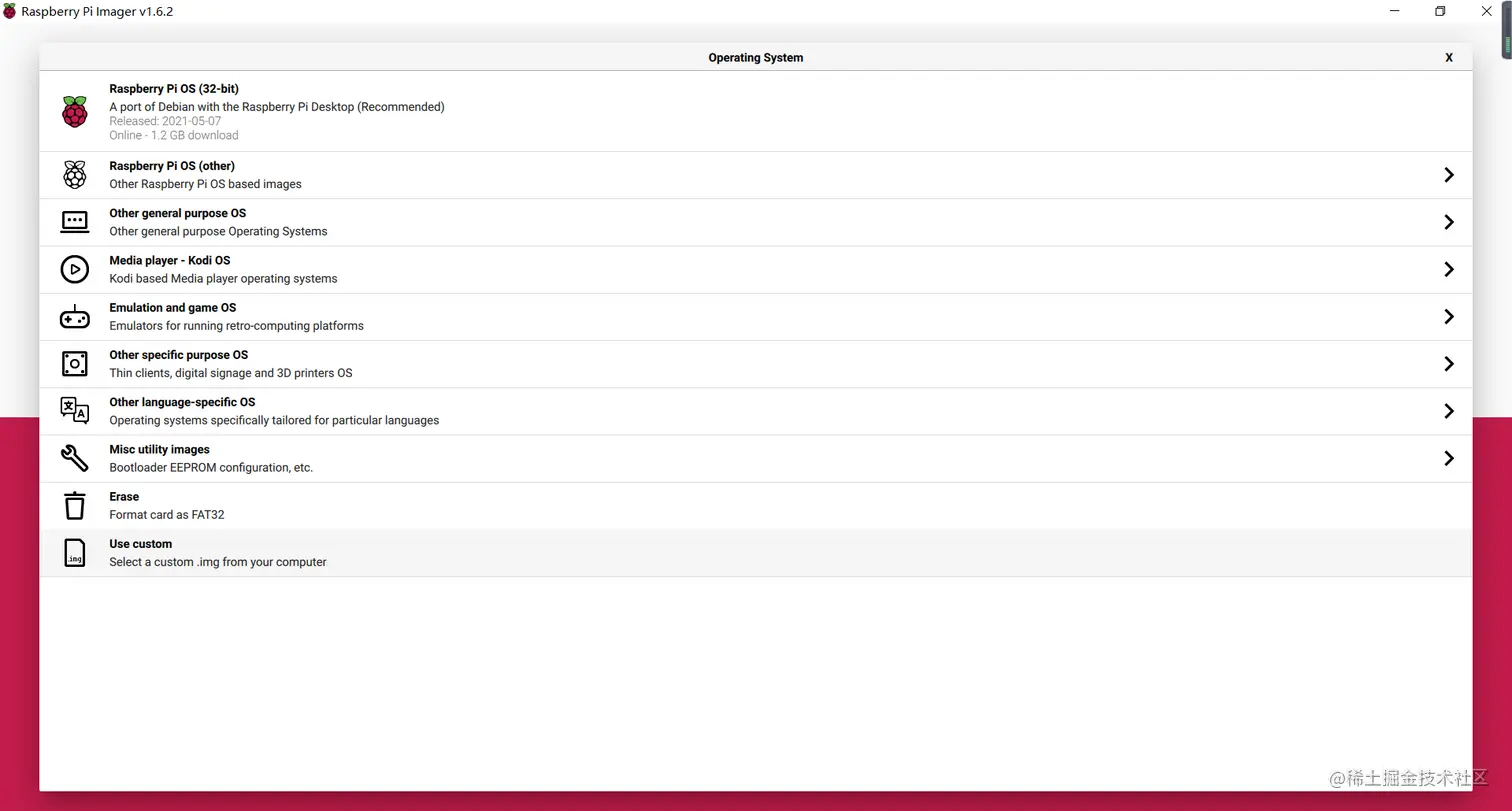Close the Operating System dialog with X
Viewport: 1512px width, 811px height.
[1448, 58]
